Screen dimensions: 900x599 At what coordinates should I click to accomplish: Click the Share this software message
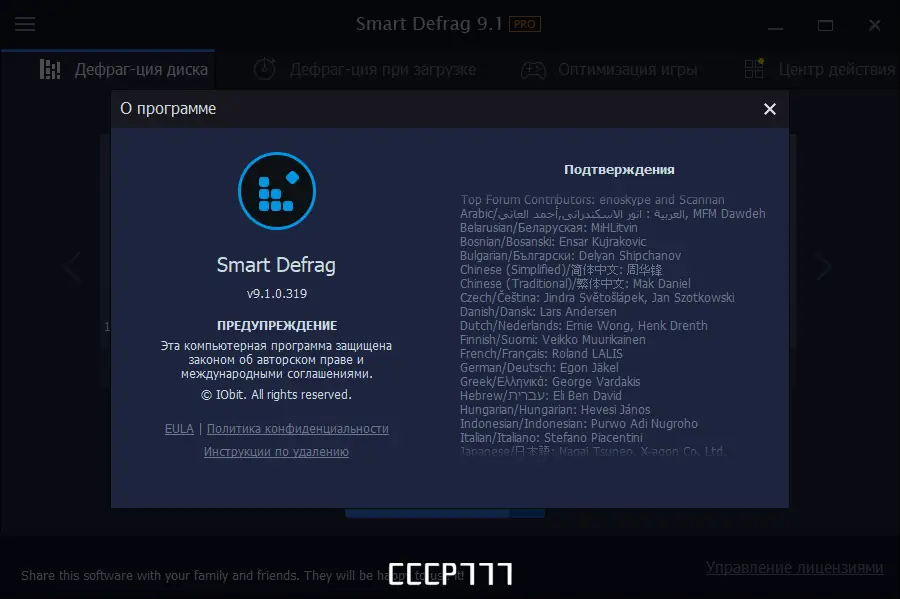tap(242, 575)
